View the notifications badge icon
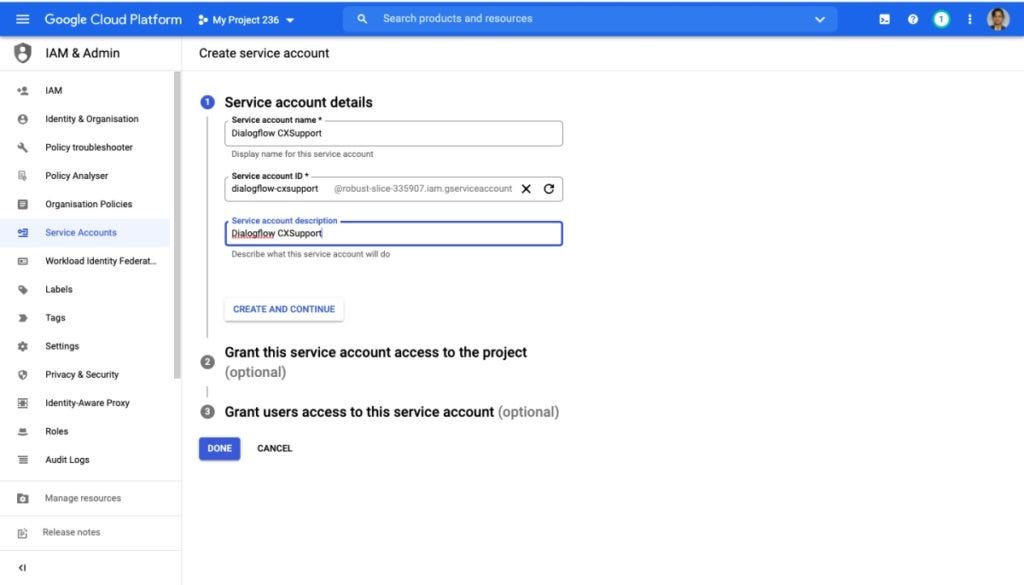The height and width of the screenshot is (585, 1024). click(x=941, y=20)
